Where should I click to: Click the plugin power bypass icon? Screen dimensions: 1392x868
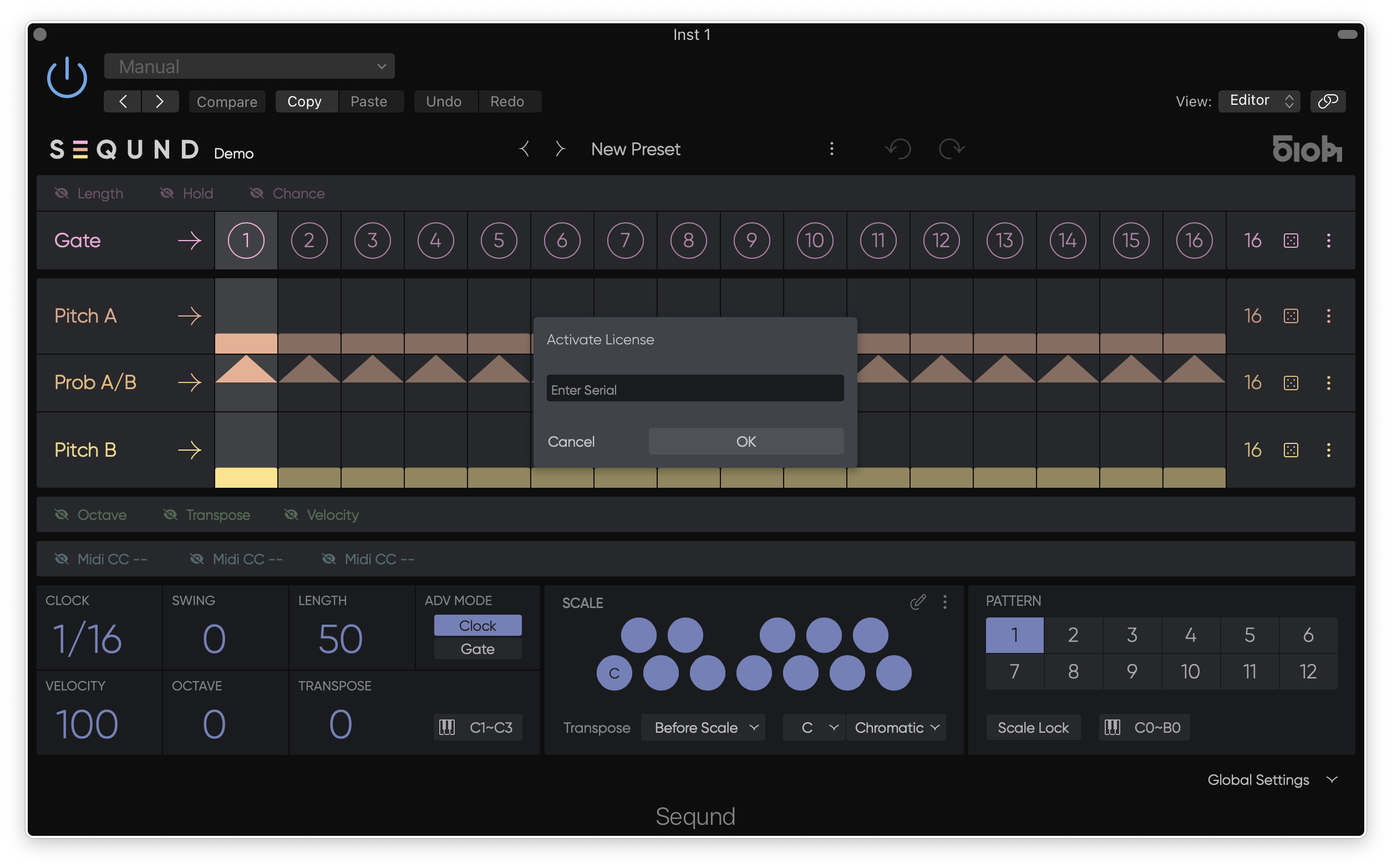(x=67, y=78)
